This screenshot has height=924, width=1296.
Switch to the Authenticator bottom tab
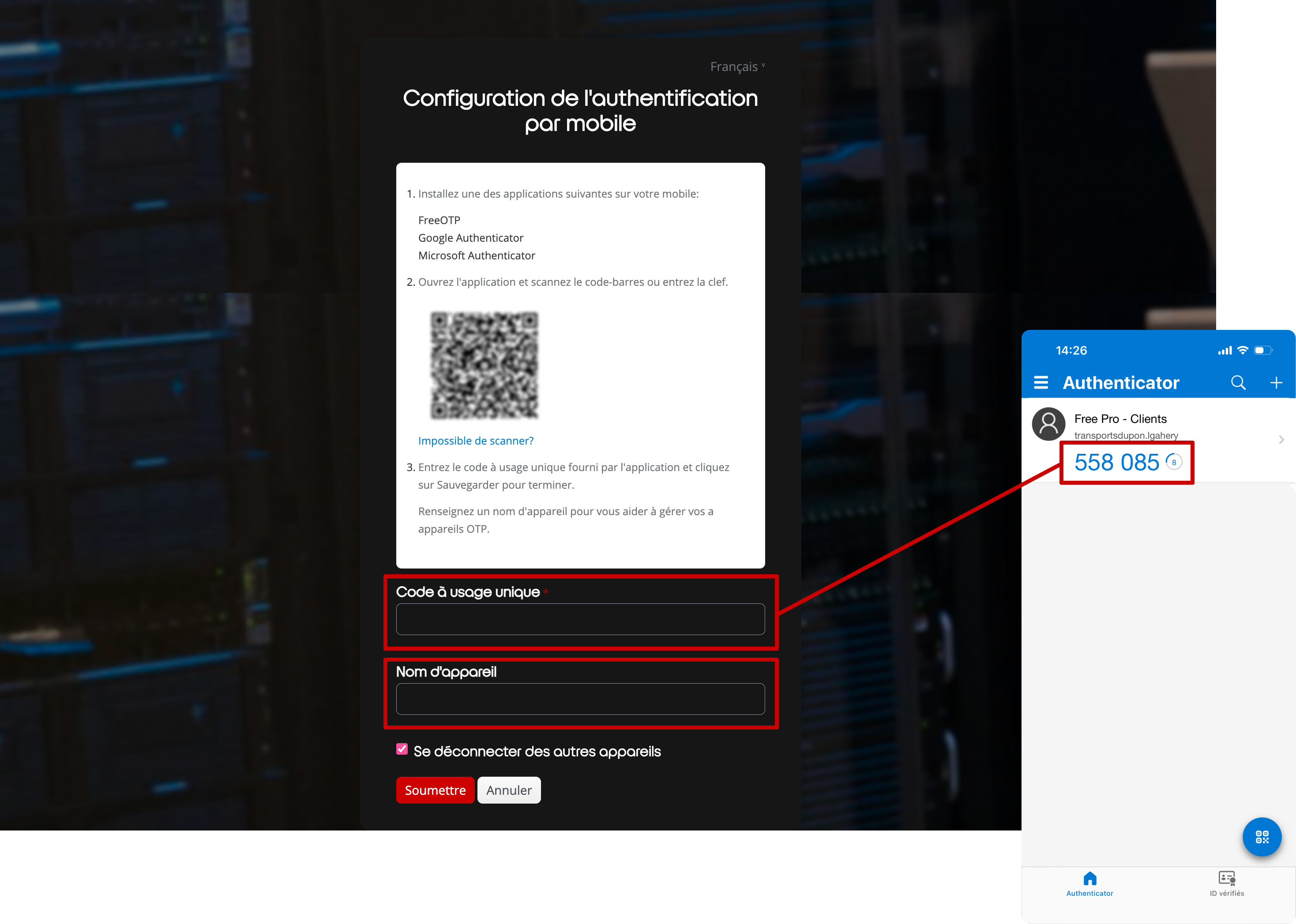[1089, 883]
